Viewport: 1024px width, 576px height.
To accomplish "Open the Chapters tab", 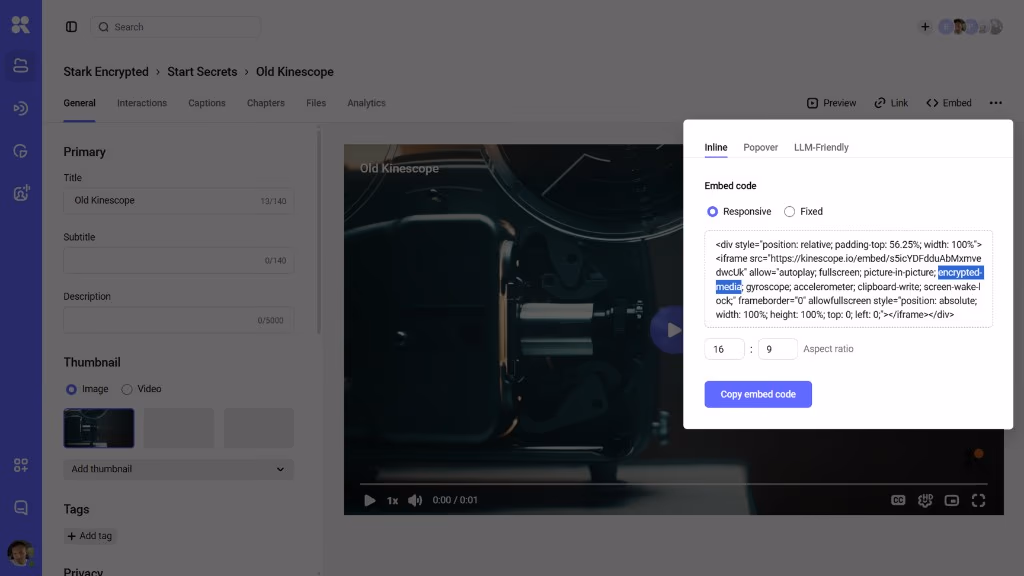I will [265, 103].
